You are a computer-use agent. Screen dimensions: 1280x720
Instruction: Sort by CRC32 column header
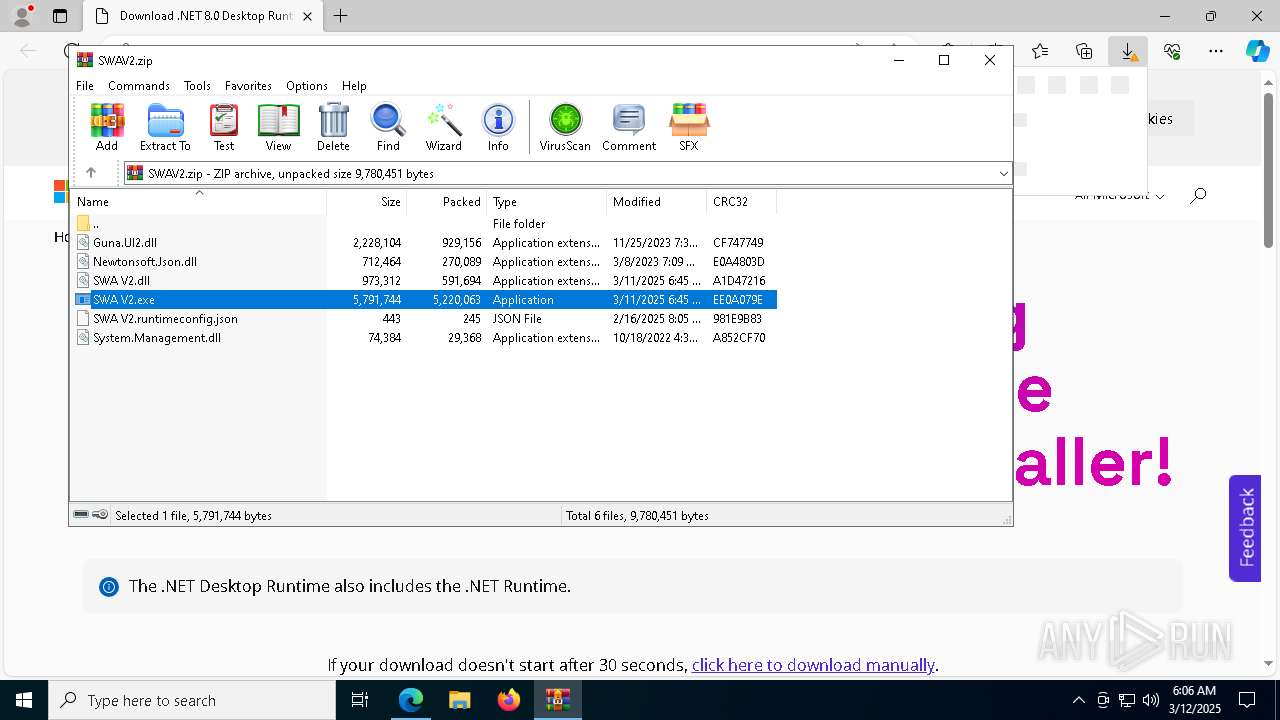point(742,201)
